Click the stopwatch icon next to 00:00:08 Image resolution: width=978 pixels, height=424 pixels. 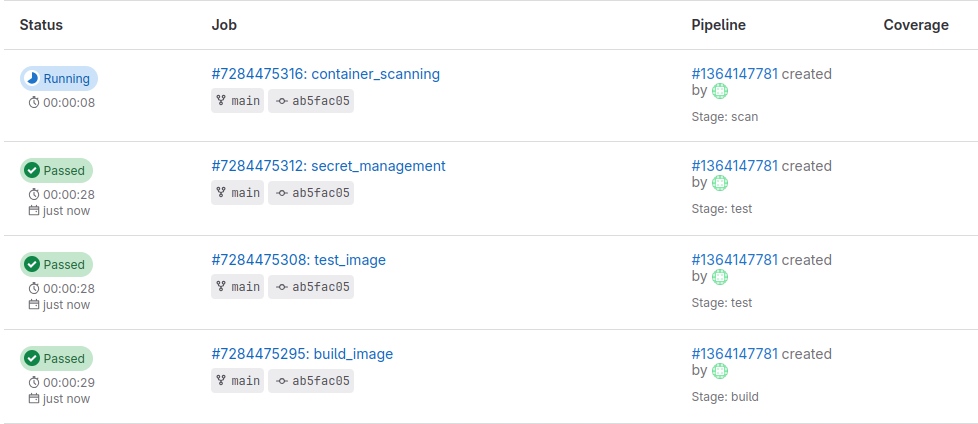[x=34, y=102]
